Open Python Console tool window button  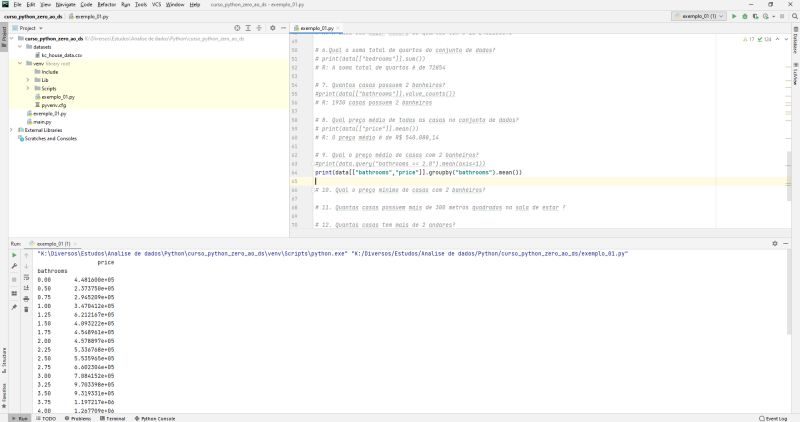155,418
